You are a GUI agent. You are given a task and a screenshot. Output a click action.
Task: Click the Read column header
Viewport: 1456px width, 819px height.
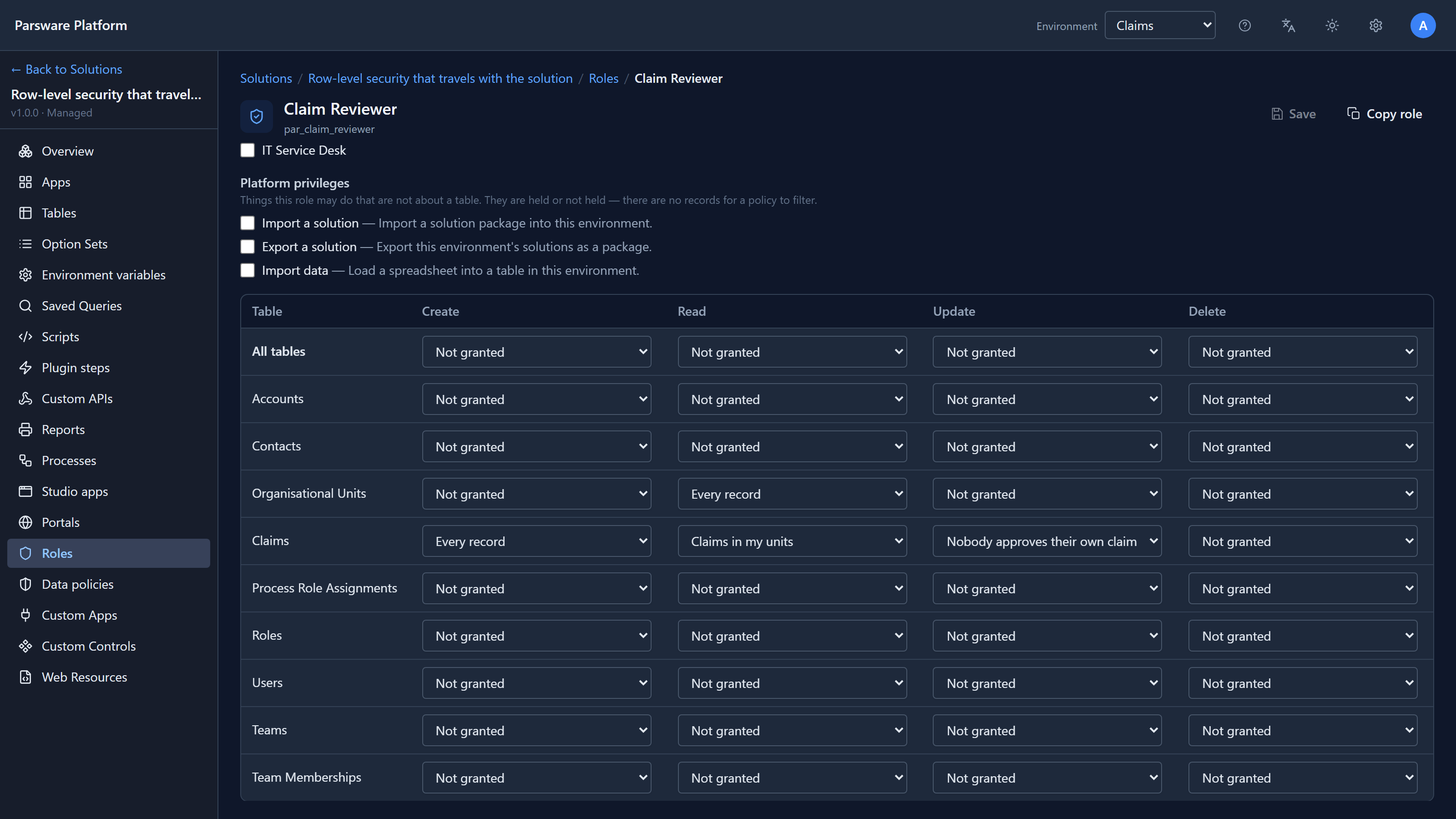tap(692, 311)
